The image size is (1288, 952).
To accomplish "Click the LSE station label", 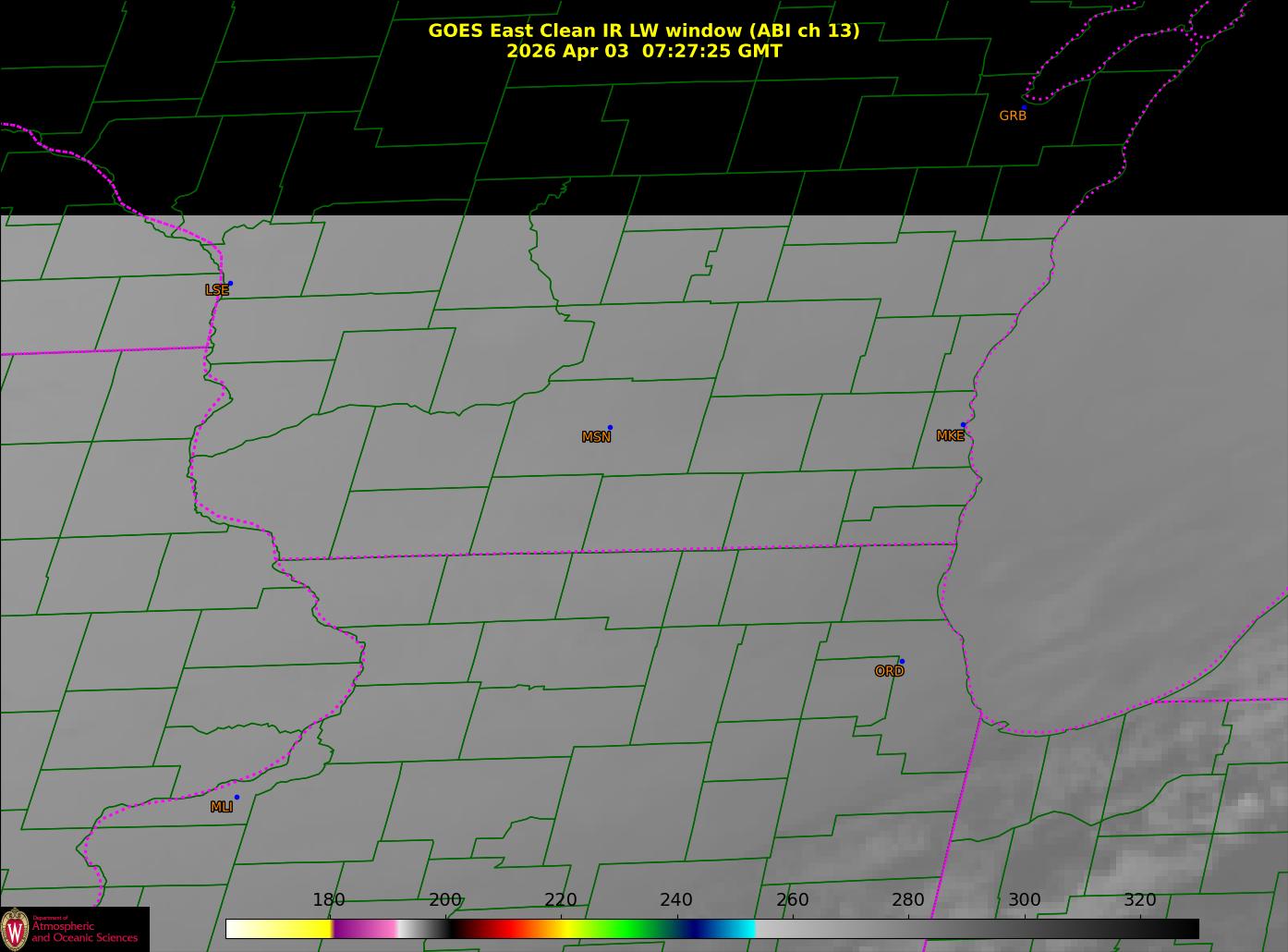I will [x=217, y=290].
